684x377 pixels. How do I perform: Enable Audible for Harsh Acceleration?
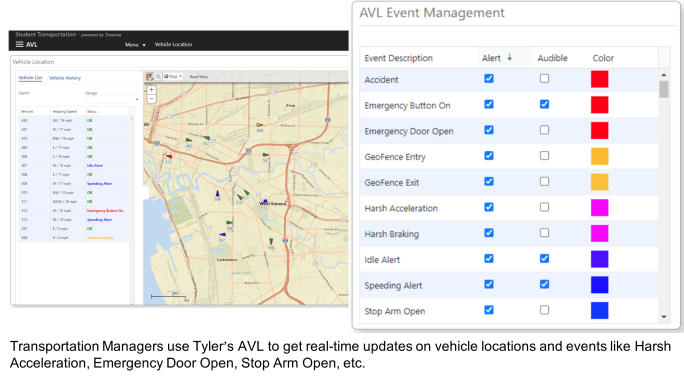click(x=544, y=207)
